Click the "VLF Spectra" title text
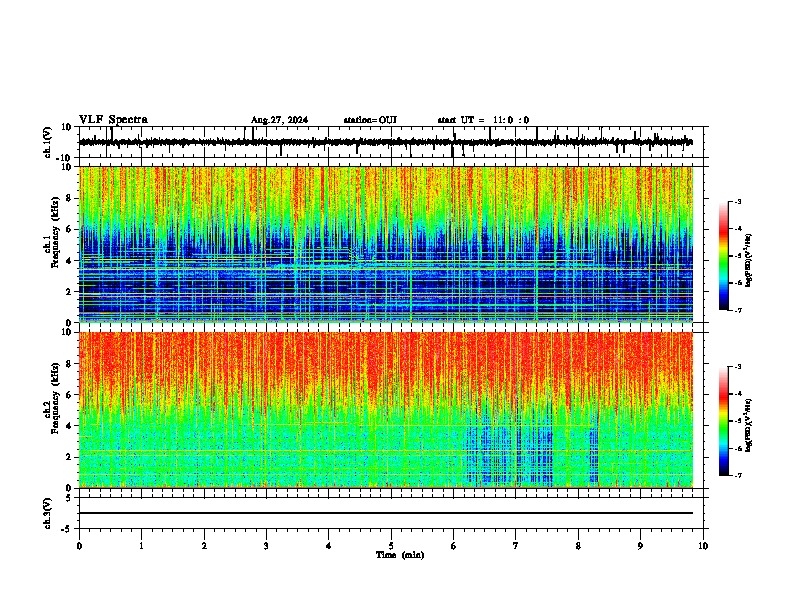The width and height of the screenshot is (792, 612). [x=113, y=120]
